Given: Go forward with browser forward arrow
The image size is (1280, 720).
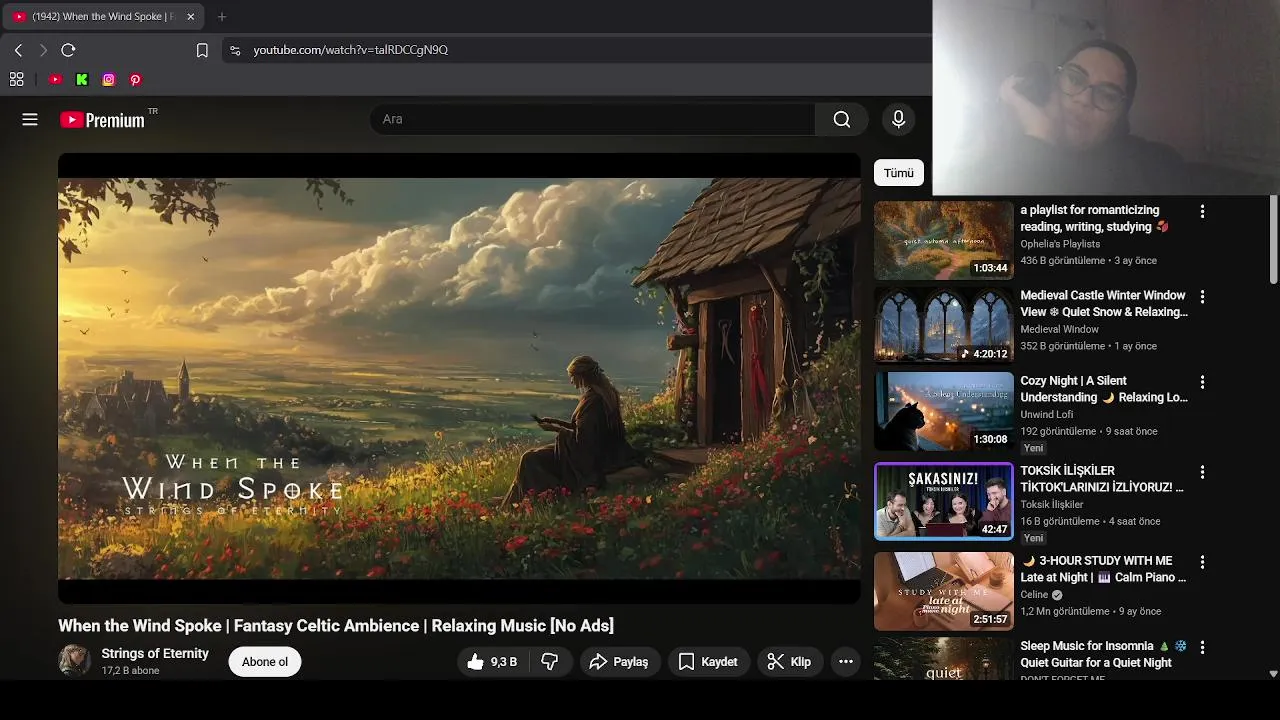Looking at the screenshot, I should click(43, 50).
